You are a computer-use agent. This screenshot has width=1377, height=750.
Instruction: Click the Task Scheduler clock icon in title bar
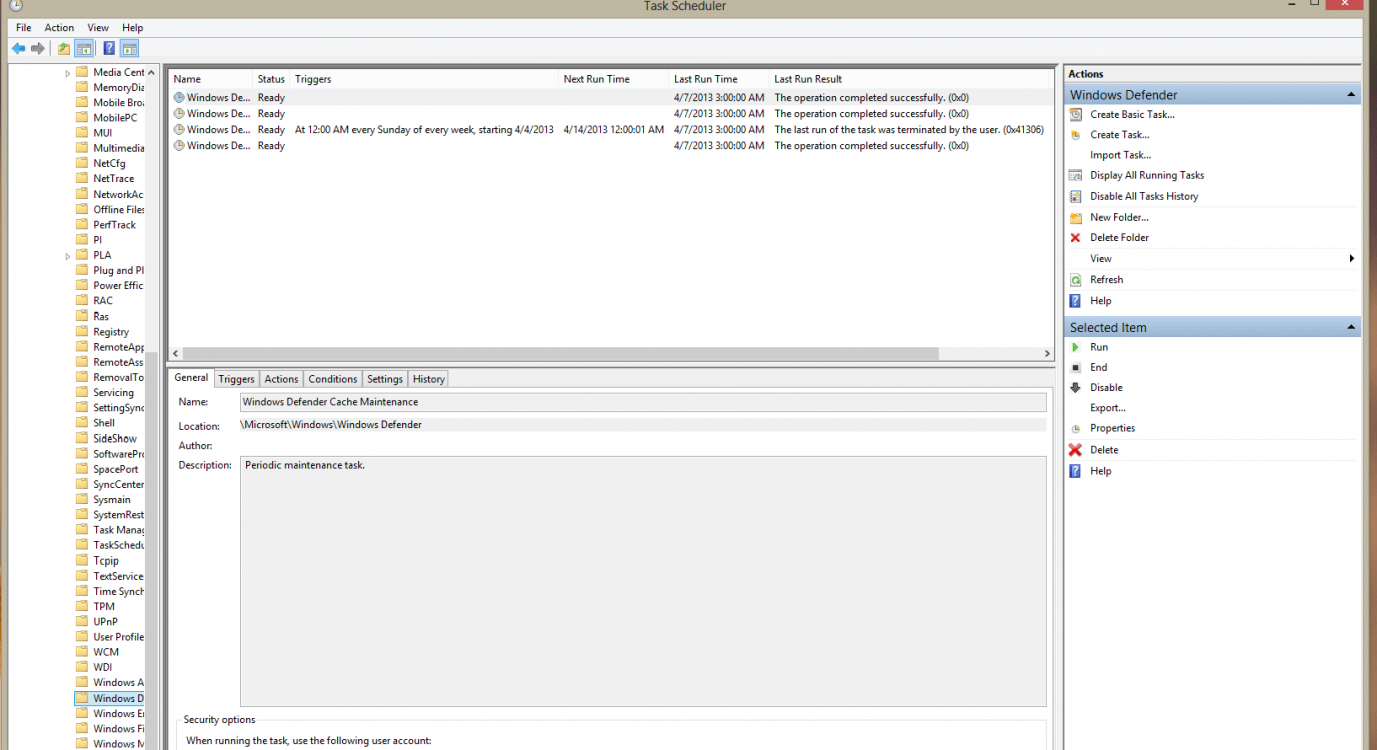coord(16,6)
